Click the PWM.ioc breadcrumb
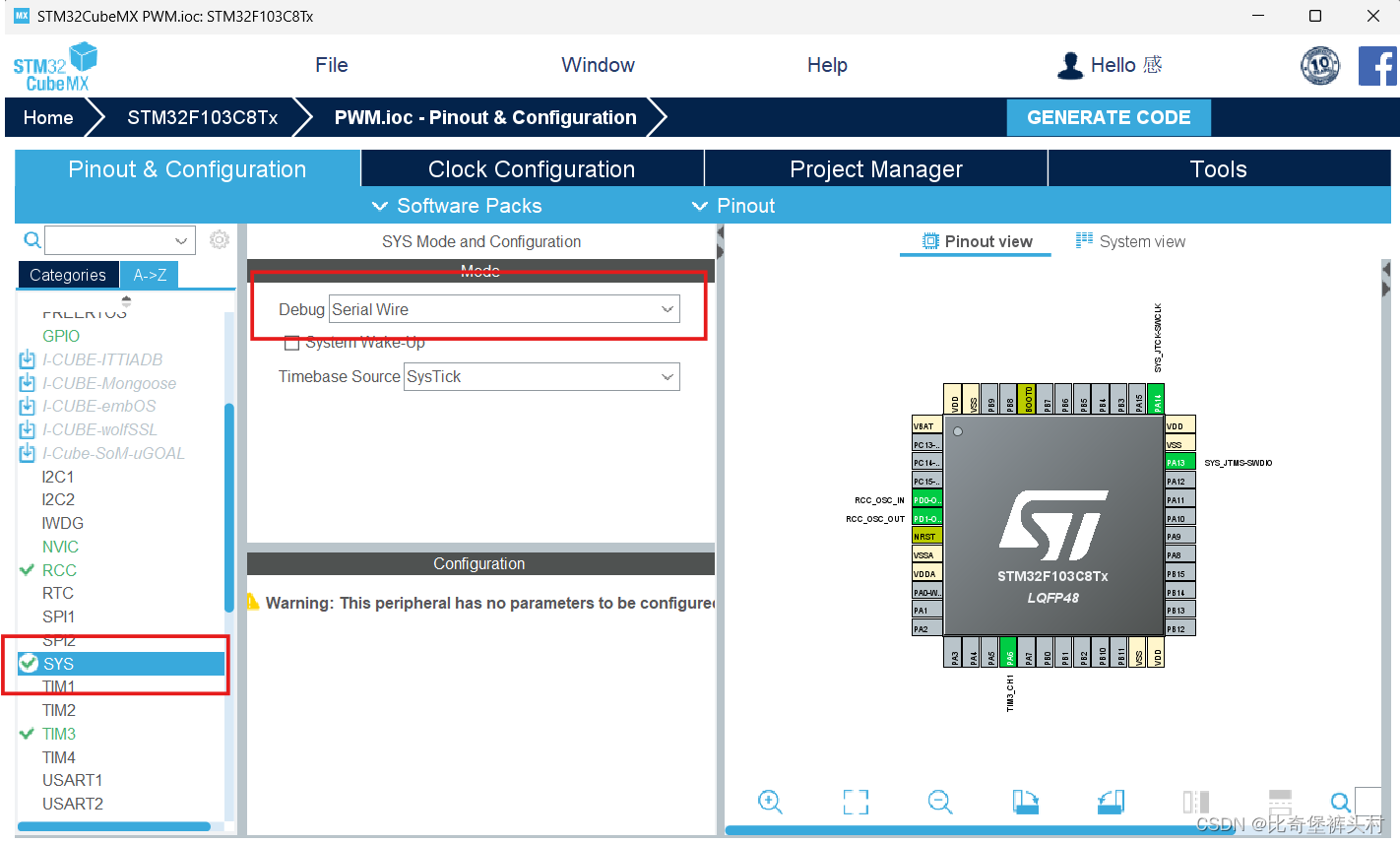This screenshot has height=843, width=1400. coord(485,117)
